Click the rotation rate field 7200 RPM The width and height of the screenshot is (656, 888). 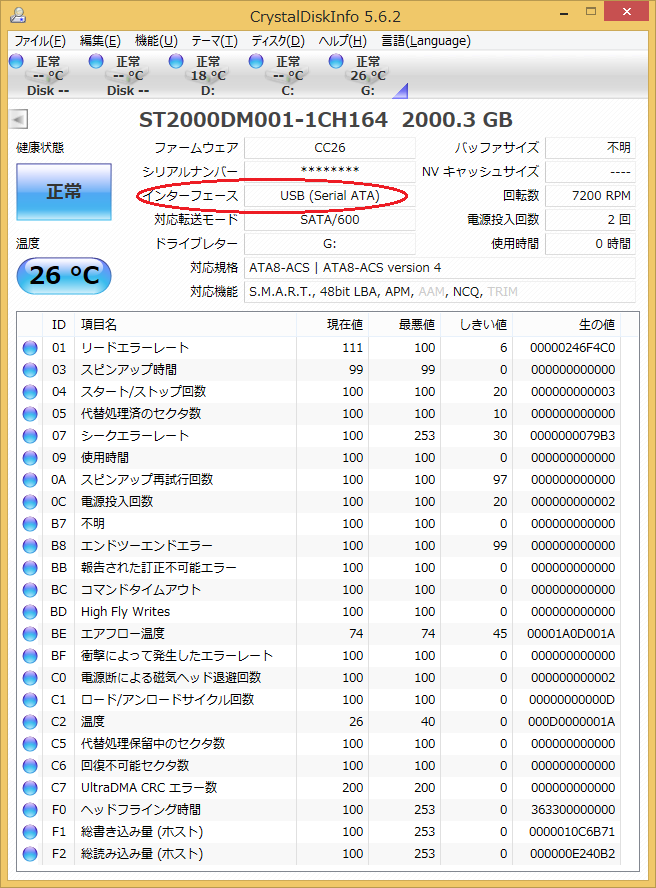[x=590, y=195]
